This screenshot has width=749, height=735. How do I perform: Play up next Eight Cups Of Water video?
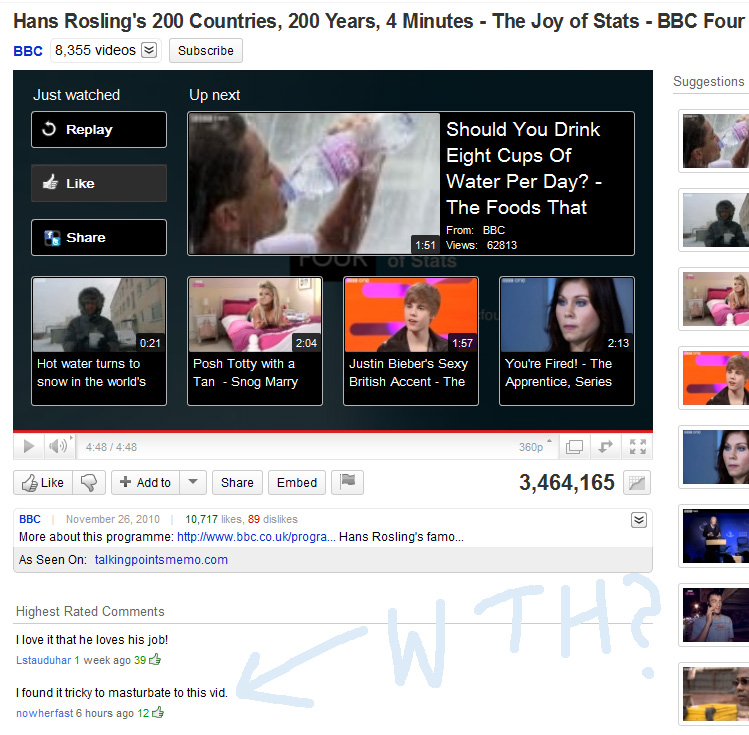(x=411, y=184)
